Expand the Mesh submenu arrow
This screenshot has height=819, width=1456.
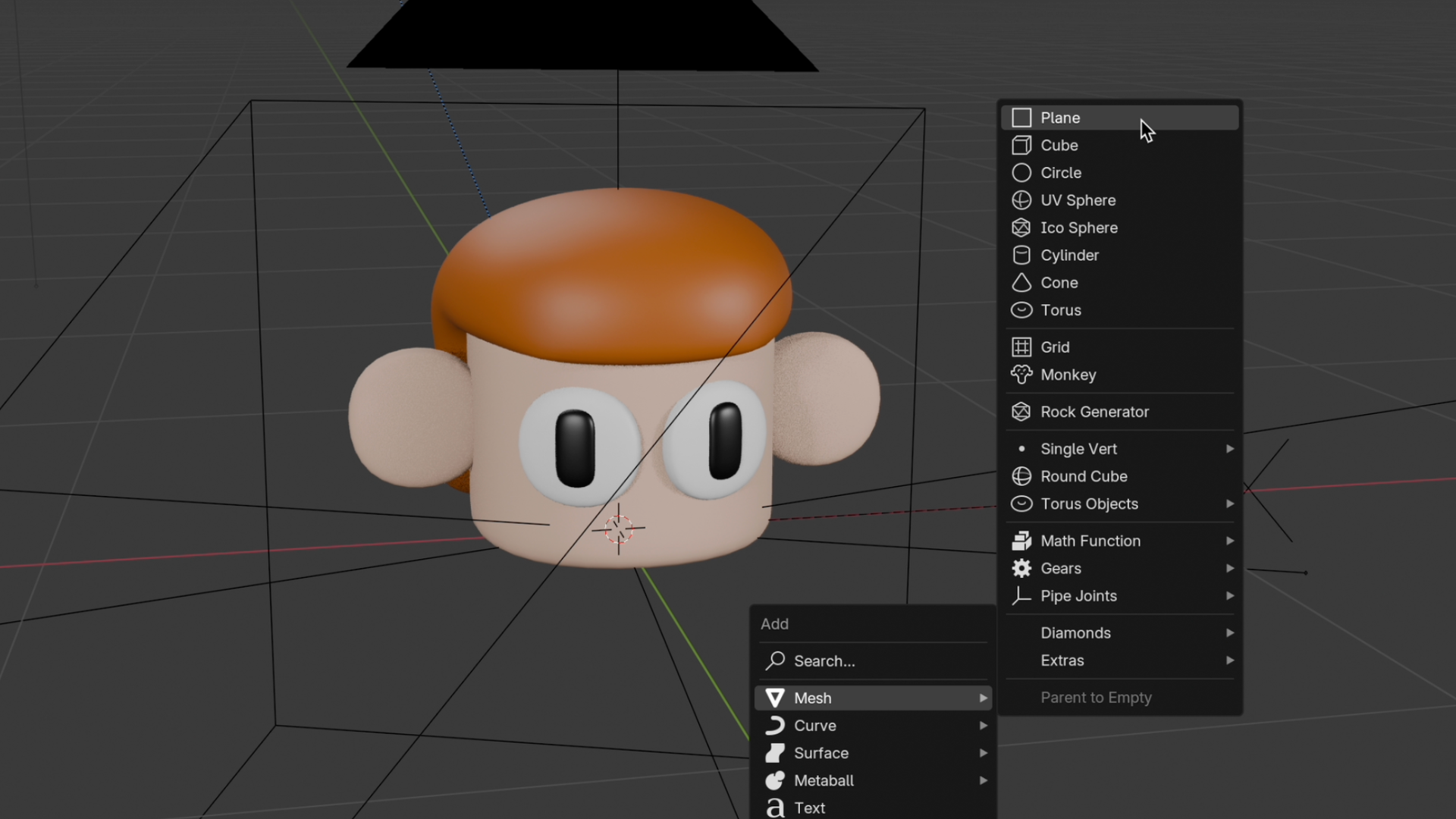point(984,698)
